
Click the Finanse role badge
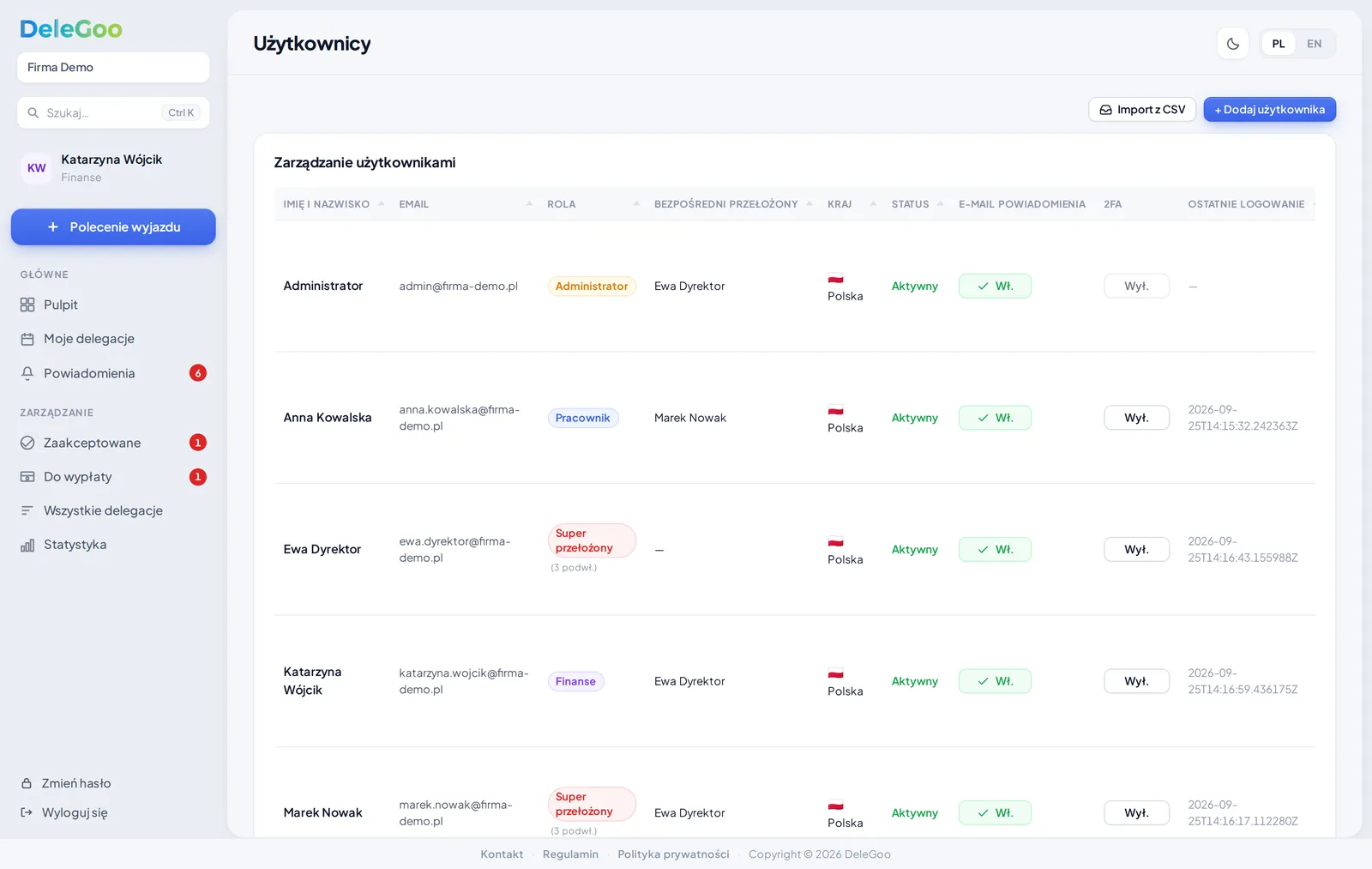pos(575,681)
